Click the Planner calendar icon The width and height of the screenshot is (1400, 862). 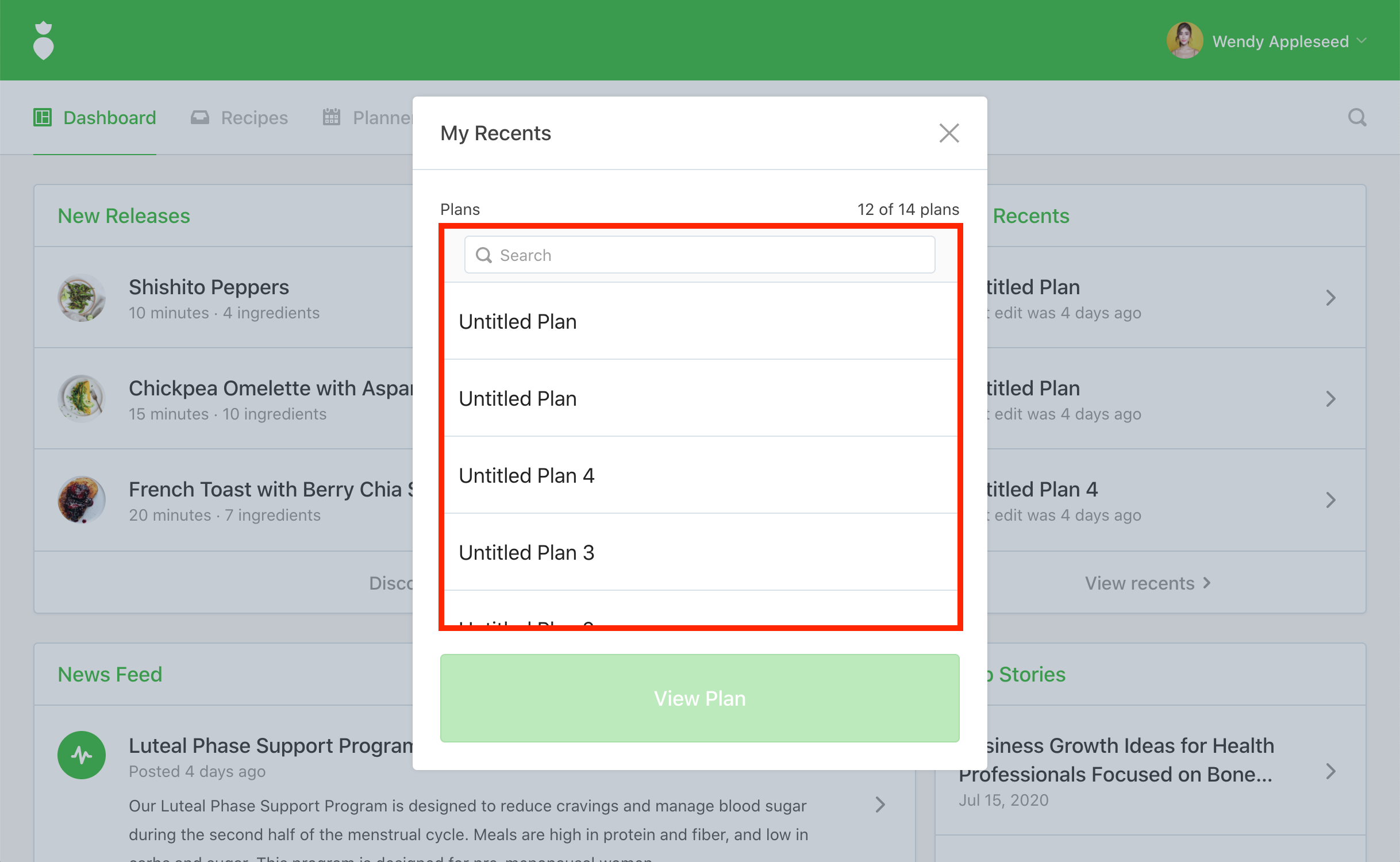(332, 118)
